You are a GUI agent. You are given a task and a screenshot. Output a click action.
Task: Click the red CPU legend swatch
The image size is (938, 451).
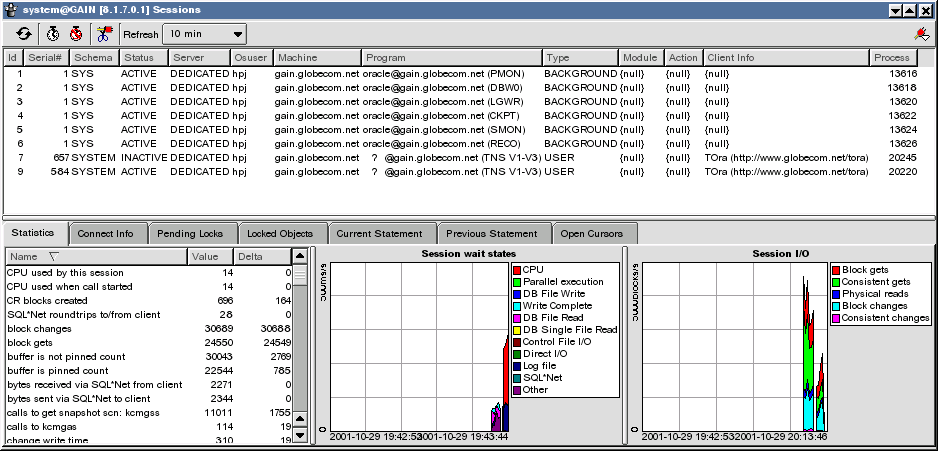pyautogui.click(x=516, y=270)
